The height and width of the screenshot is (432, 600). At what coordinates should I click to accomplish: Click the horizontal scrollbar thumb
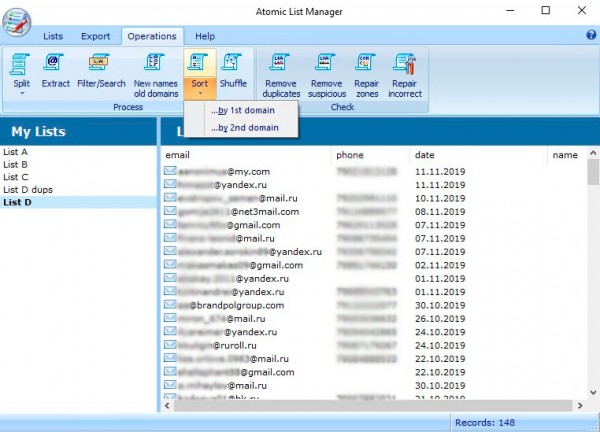point(373,406)
